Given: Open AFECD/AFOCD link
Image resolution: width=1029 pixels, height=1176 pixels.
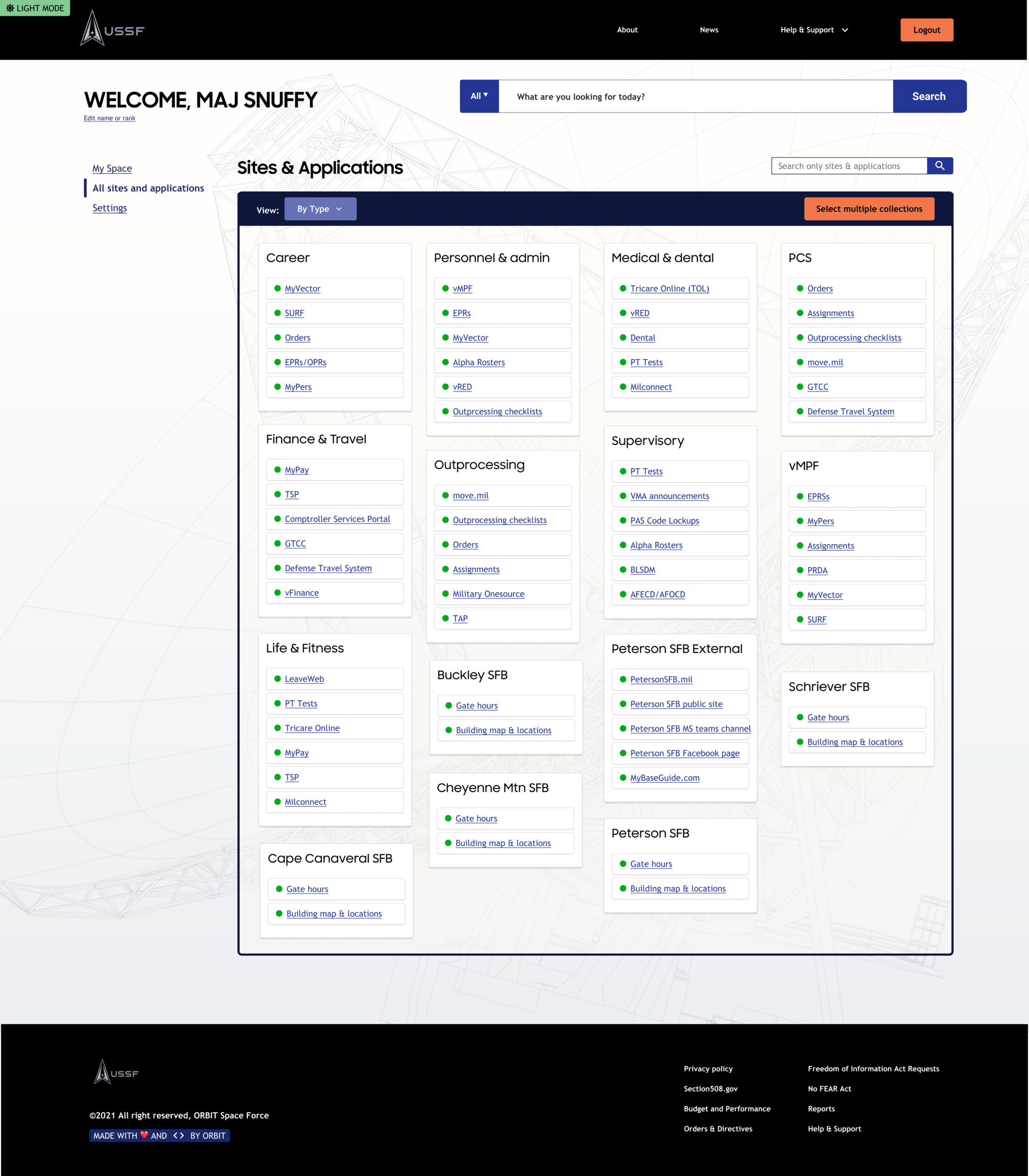Looking at the screenshot, I should tap(657, 595).
